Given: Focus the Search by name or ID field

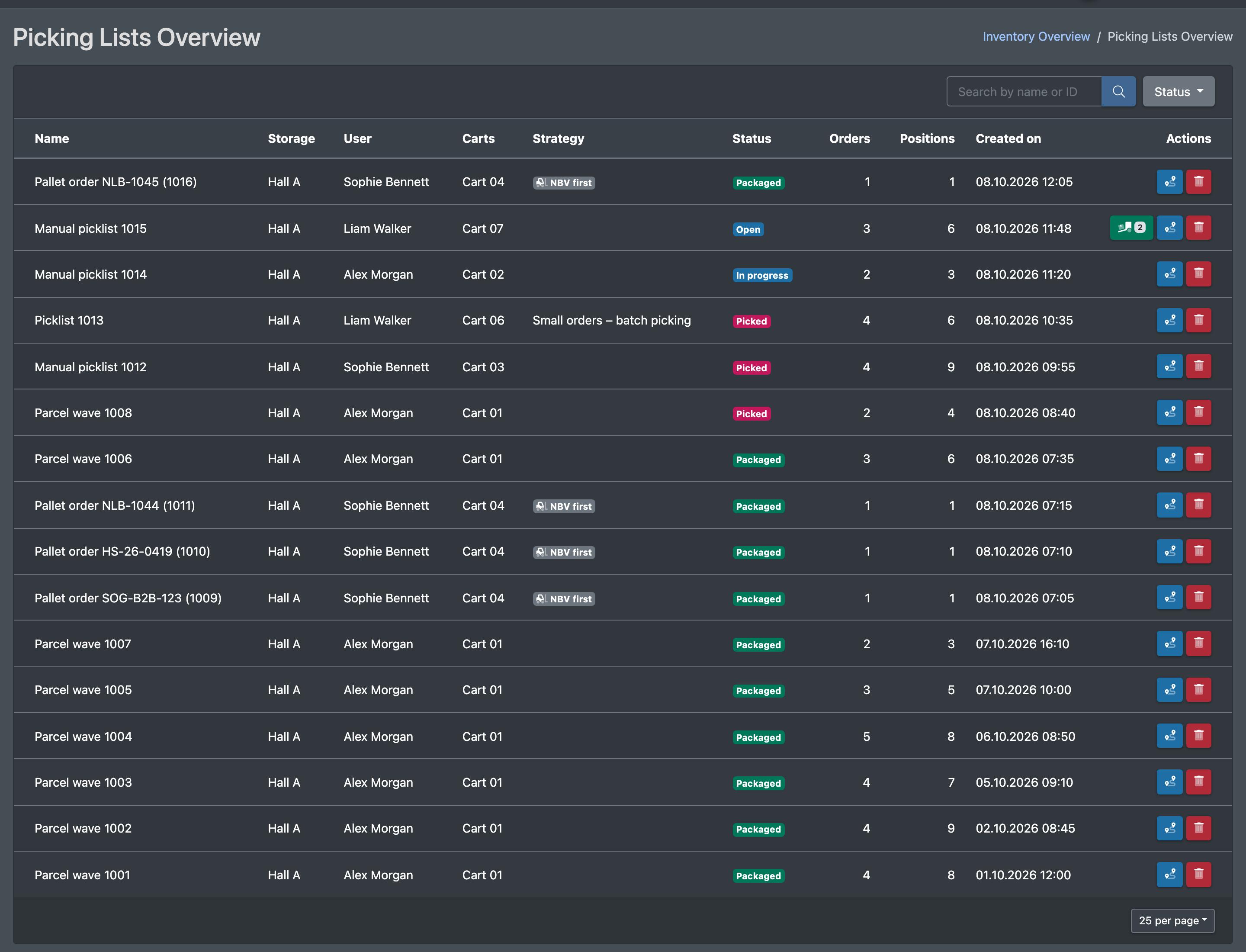Looking at the screenshot, I should [x=1024, y=91].
